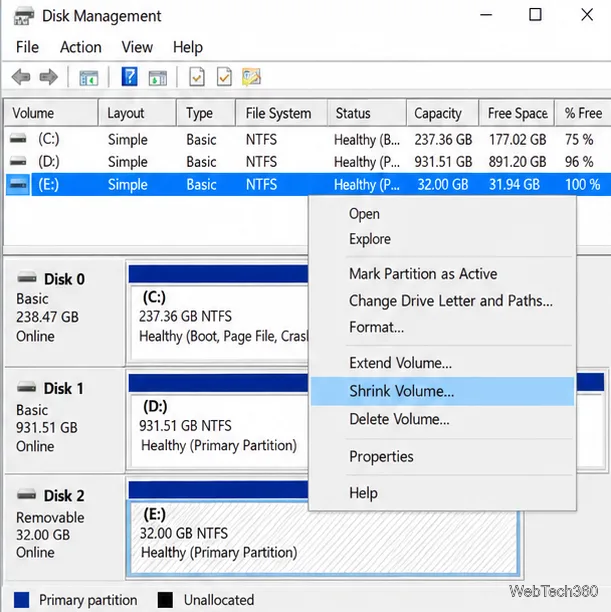Maximize the Disk Management window

(x=535, y=15)
